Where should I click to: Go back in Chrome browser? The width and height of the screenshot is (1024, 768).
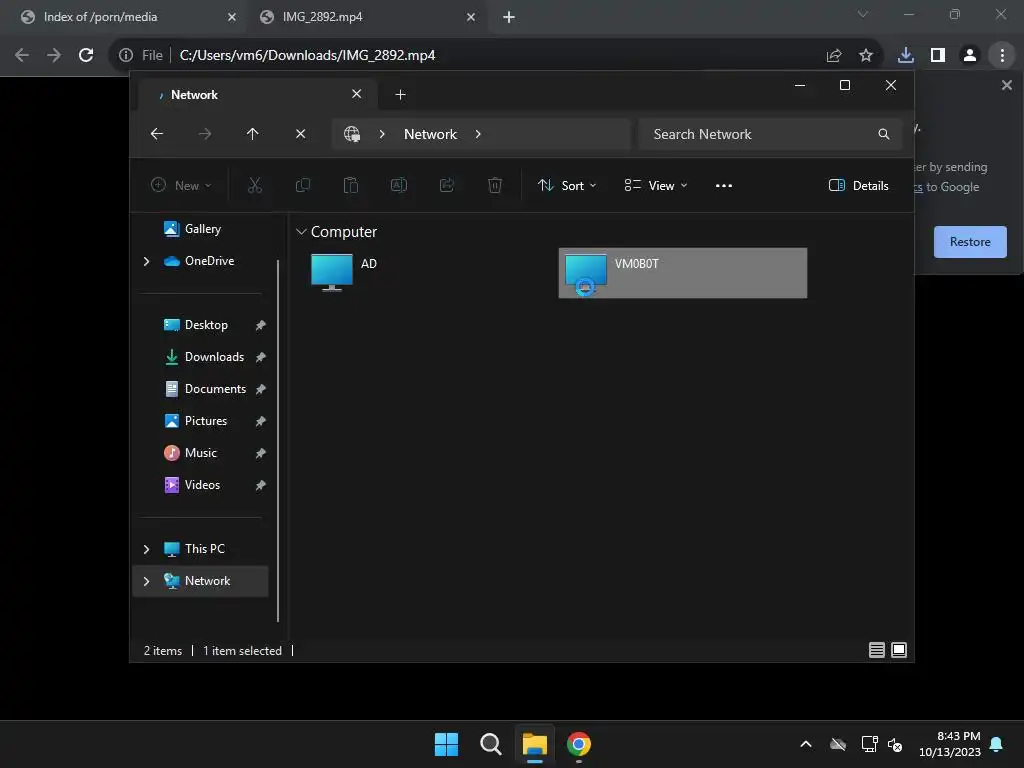pos(22,55)
